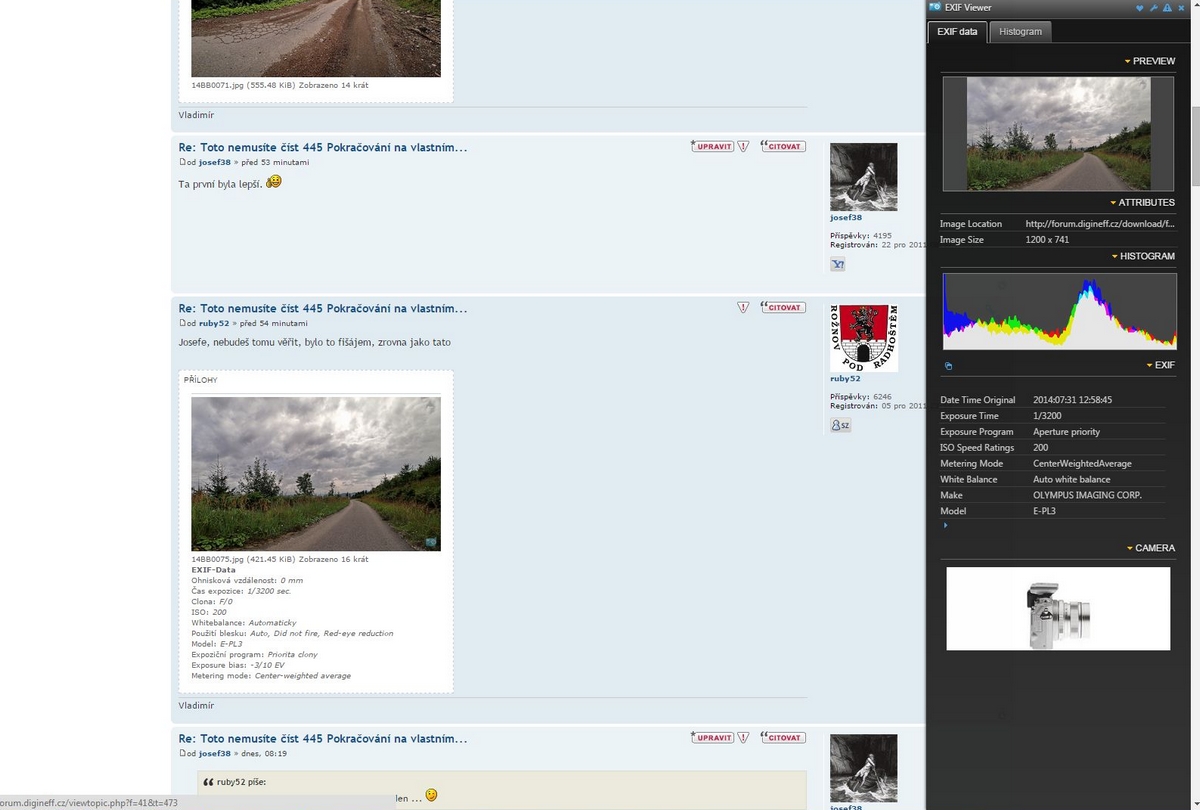The height and width of the screenshot is (810, 1200).
Task: Copy EXIF data using the copy icon
Action: [x=948, y=366]
